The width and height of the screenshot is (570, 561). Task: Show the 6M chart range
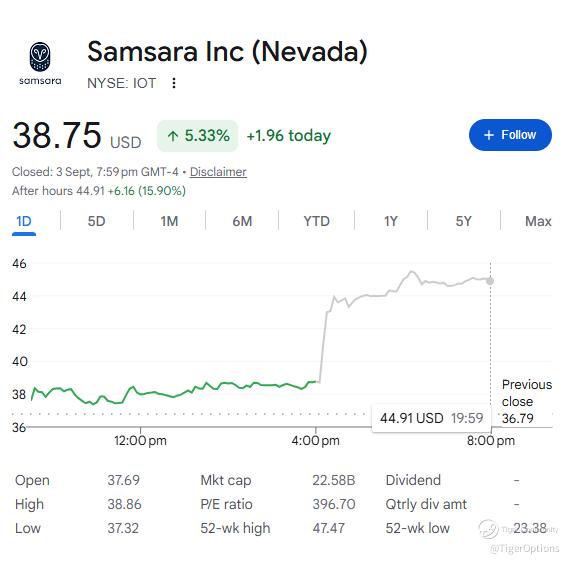[242, 221]
